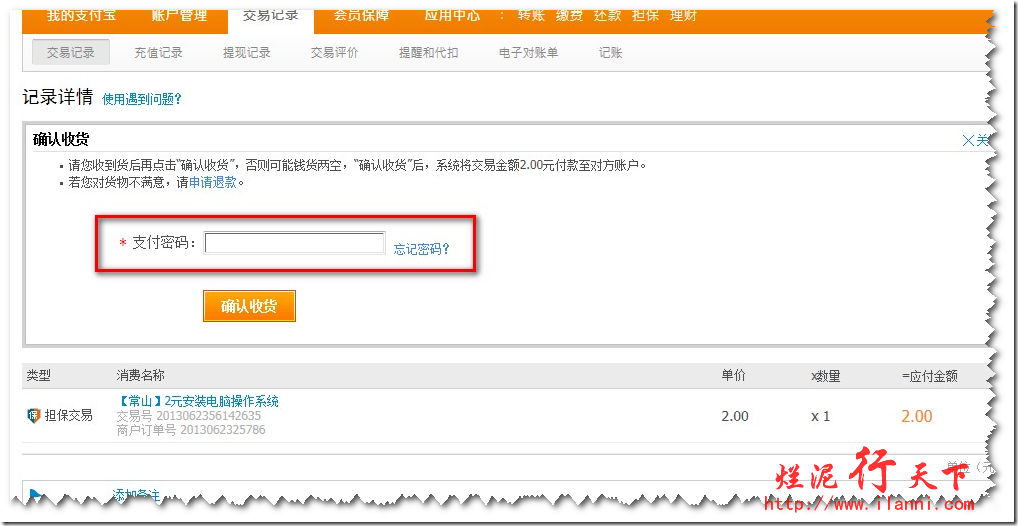Switch to 充值记录 sub-tab
Screen dimensions: 1018x526
(x=158, y=53)
